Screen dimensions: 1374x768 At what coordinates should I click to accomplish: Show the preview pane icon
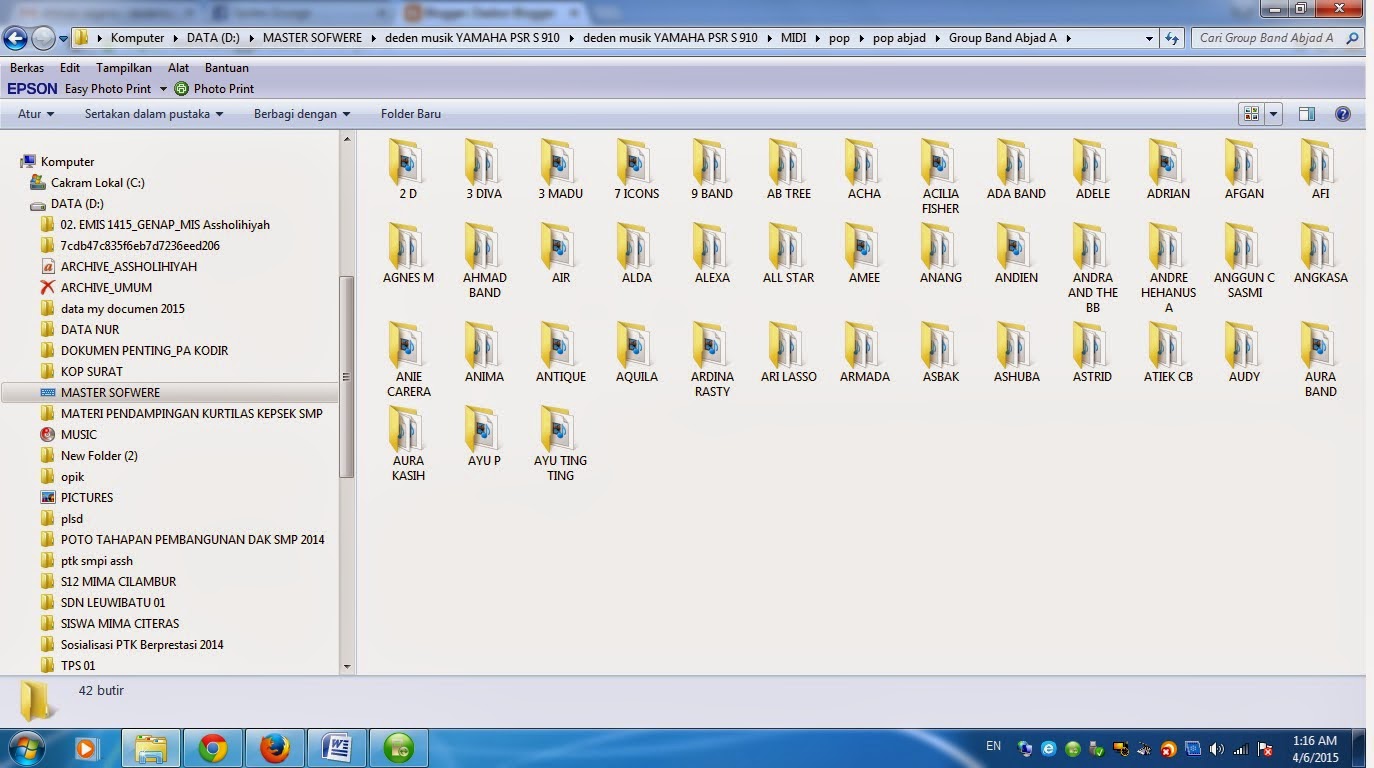(x=1306, y=114)
